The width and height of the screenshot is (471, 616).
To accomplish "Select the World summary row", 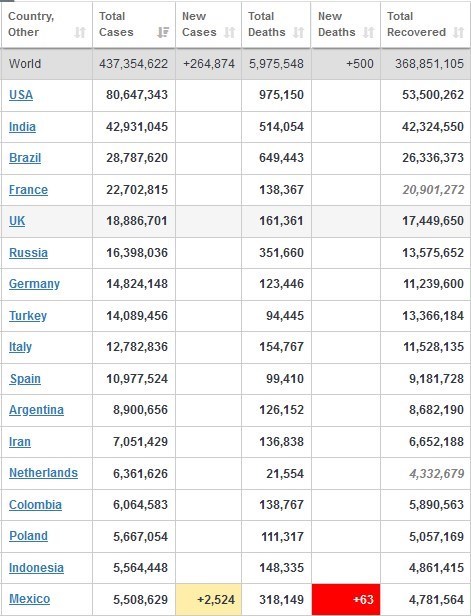I will coord(235,64).
